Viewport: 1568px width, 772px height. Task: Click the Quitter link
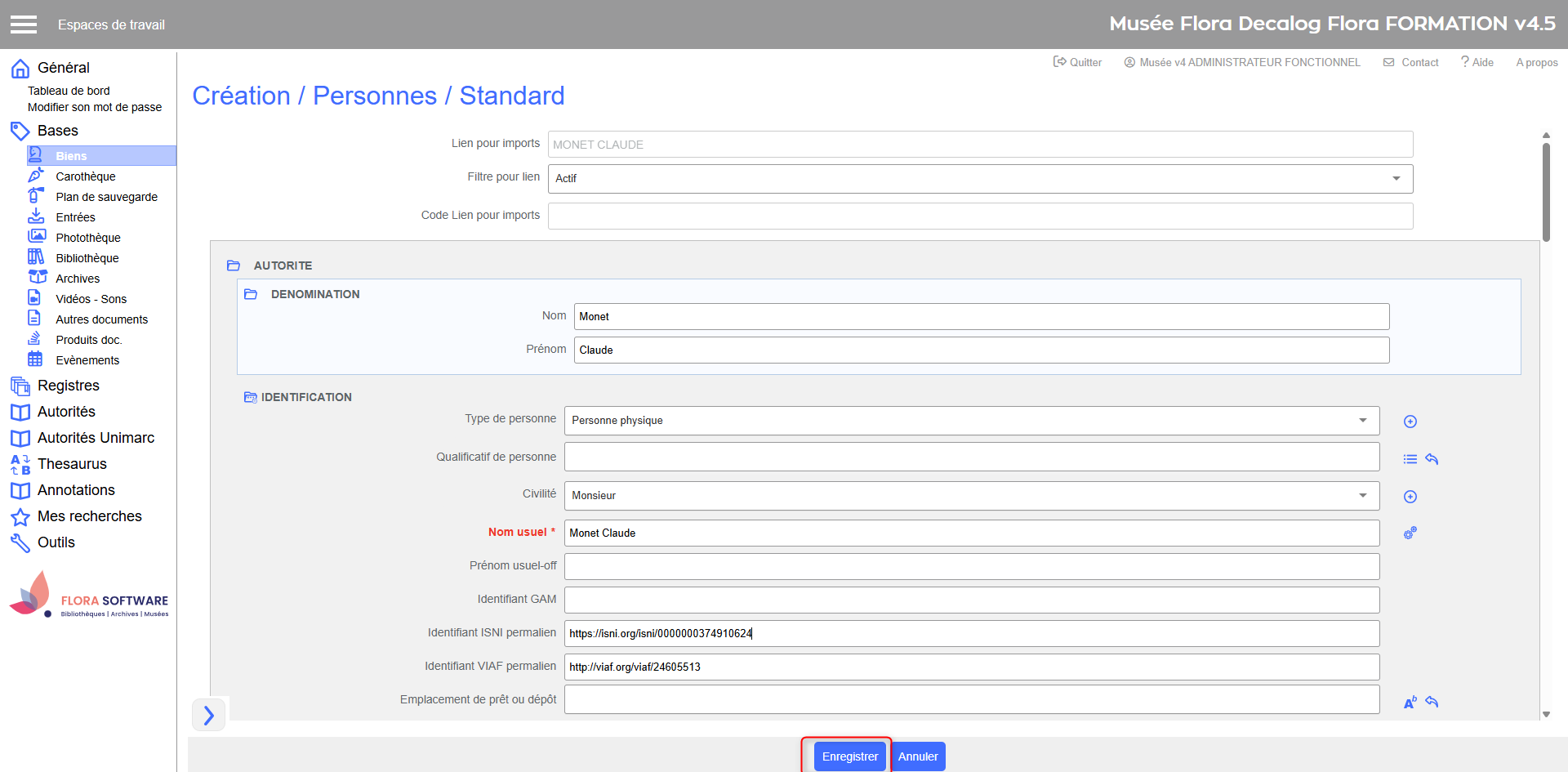[x=1078, y=62]
